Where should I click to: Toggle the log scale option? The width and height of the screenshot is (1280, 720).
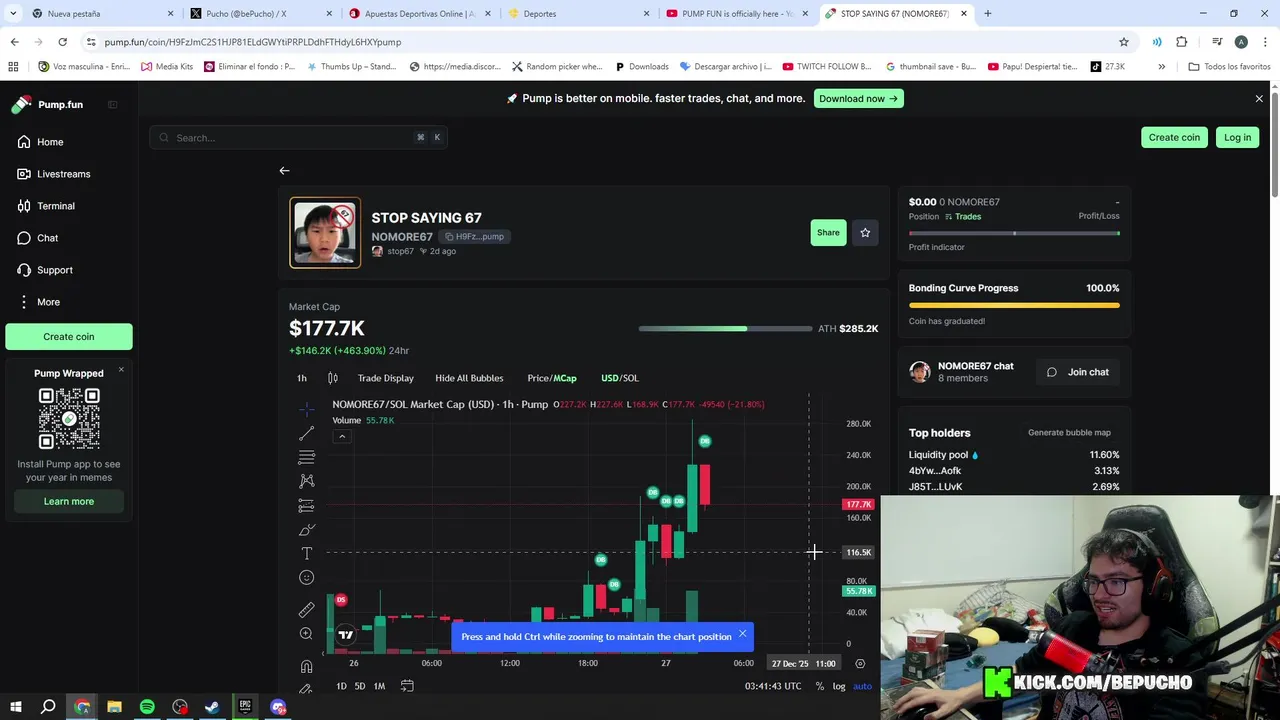(839, 686)
